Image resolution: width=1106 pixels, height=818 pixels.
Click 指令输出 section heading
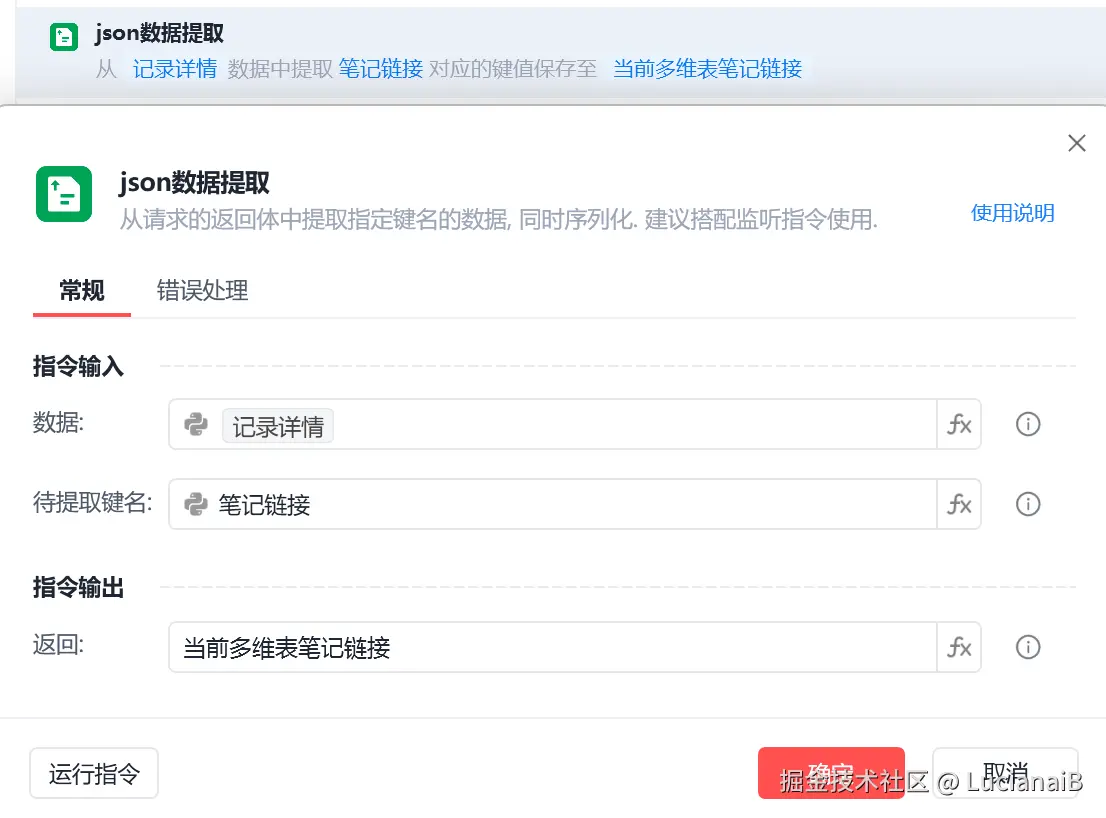coord(78,587)
